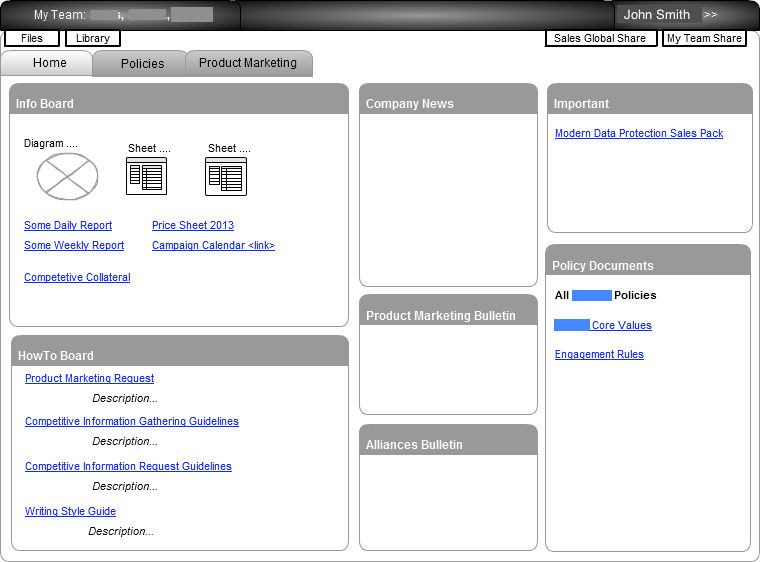Open the Competetive Collateral link
Image resolution: width=760 pixels, height=562 pixels.
point(77,278)
